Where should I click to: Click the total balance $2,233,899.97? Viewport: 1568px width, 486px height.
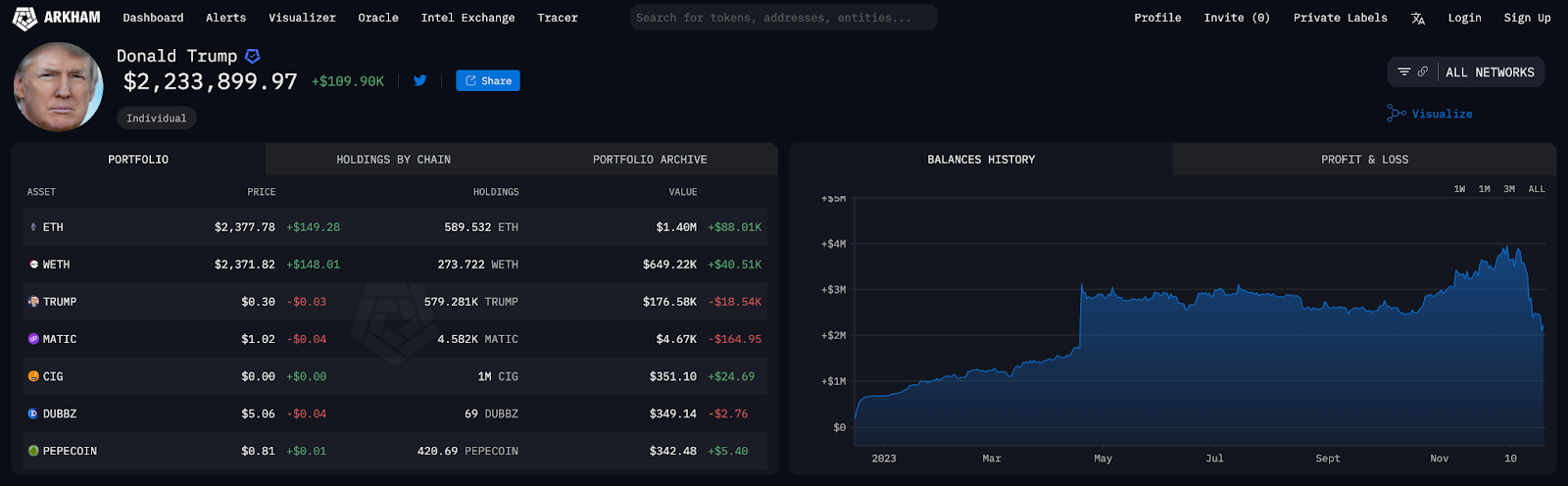(210, 81)
